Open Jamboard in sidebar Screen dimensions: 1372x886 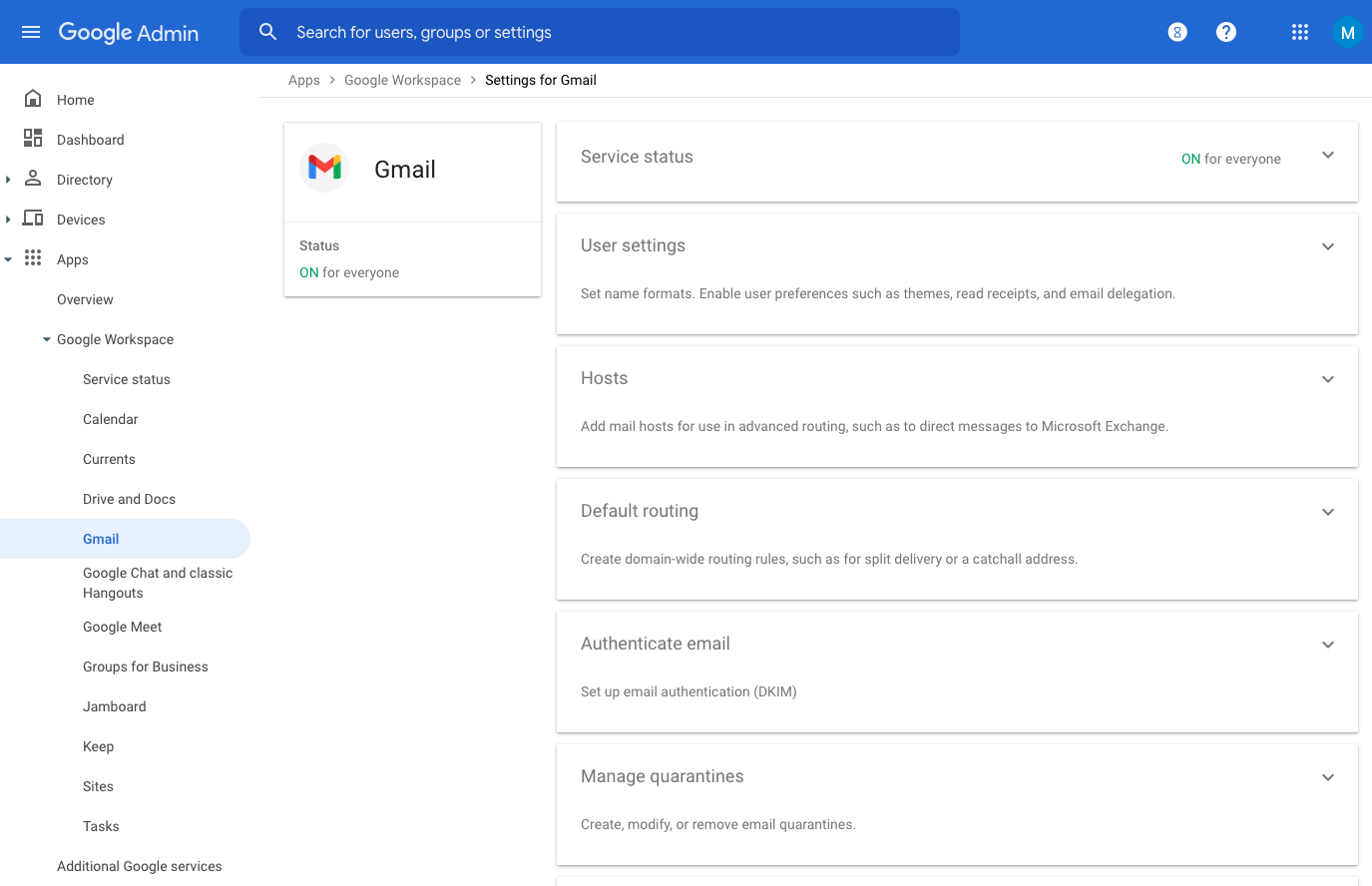pos(115,706)
